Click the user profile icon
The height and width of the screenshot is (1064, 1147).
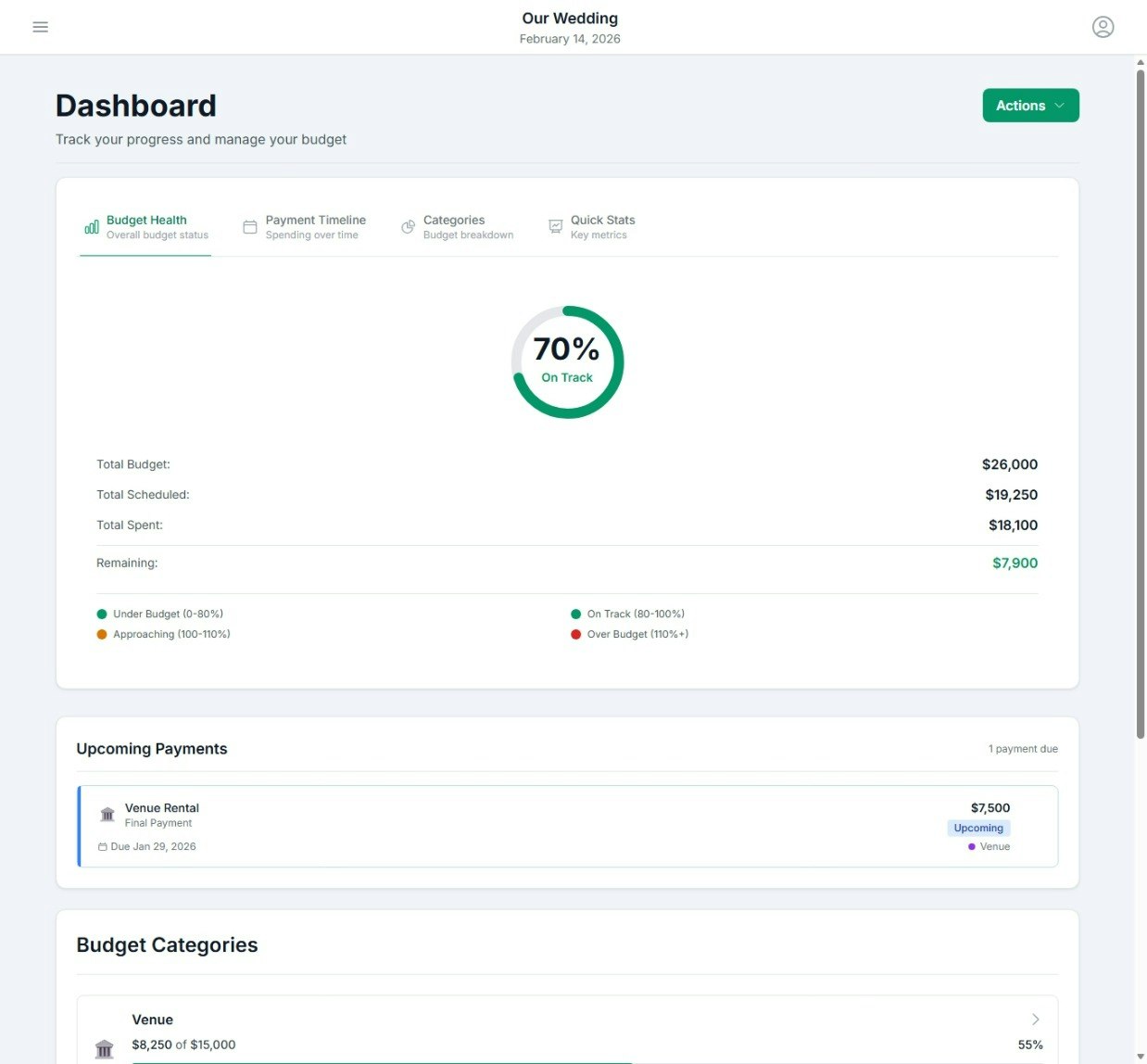coord(1103,27)
